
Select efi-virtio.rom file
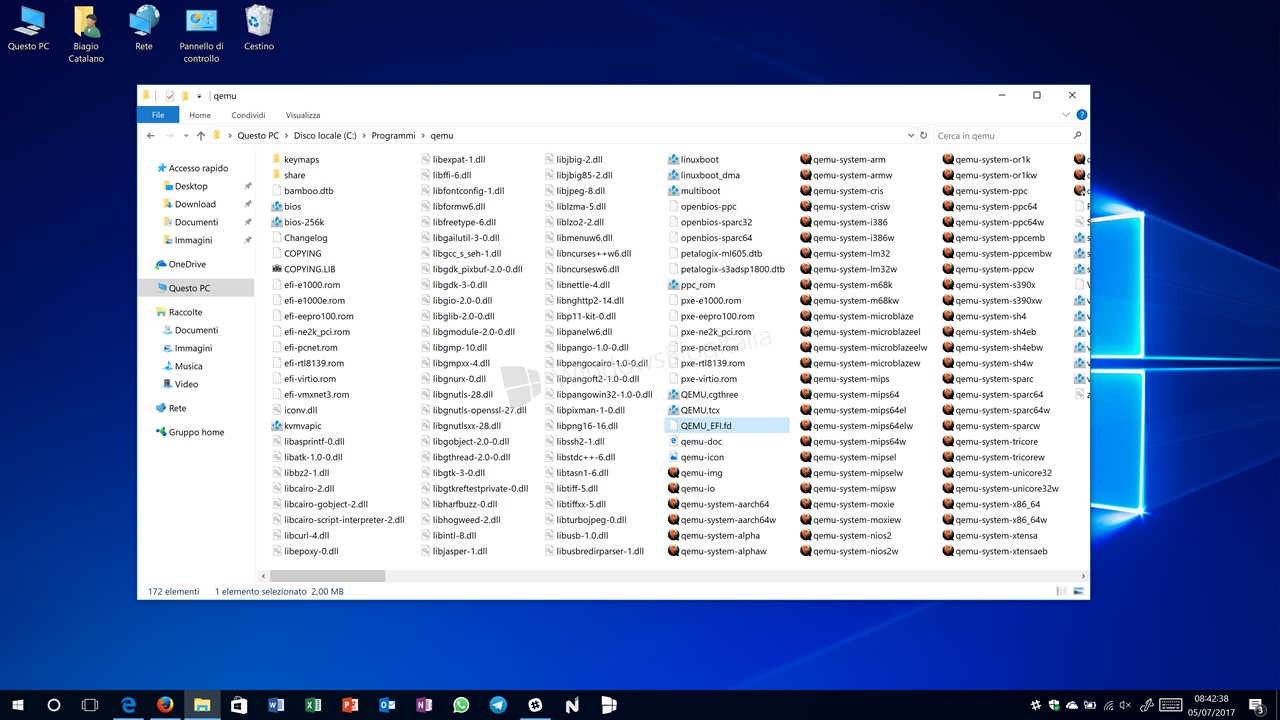point(310,379)
